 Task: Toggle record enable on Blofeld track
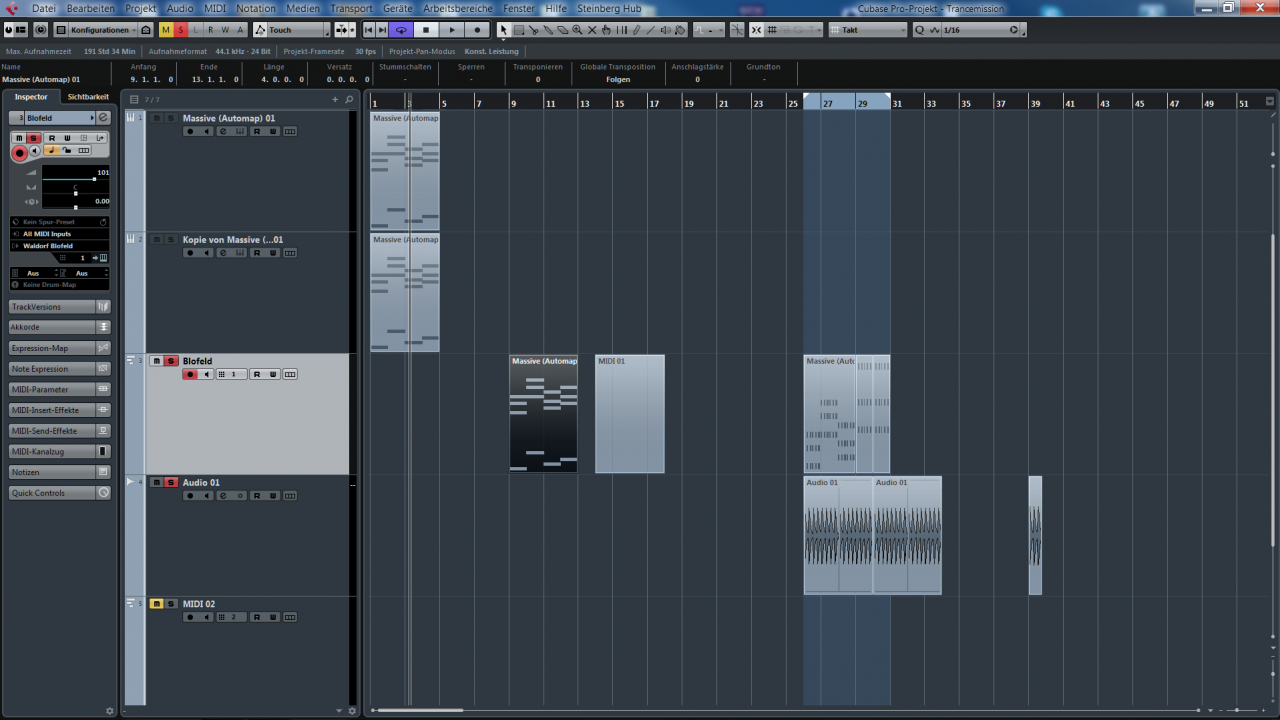pyautogui.click(x=190, y=374)
